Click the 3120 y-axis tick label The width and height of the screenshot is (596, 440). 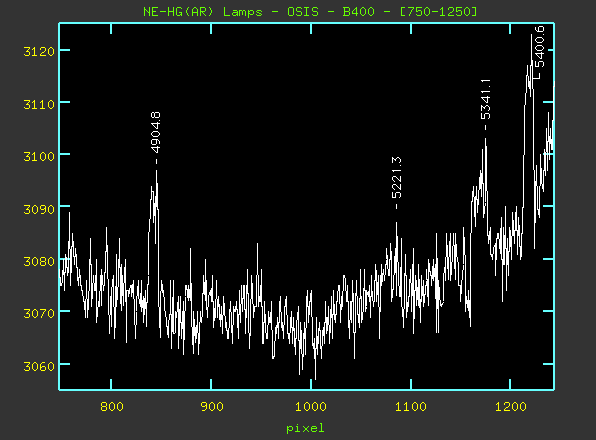[x=39, y=51]
